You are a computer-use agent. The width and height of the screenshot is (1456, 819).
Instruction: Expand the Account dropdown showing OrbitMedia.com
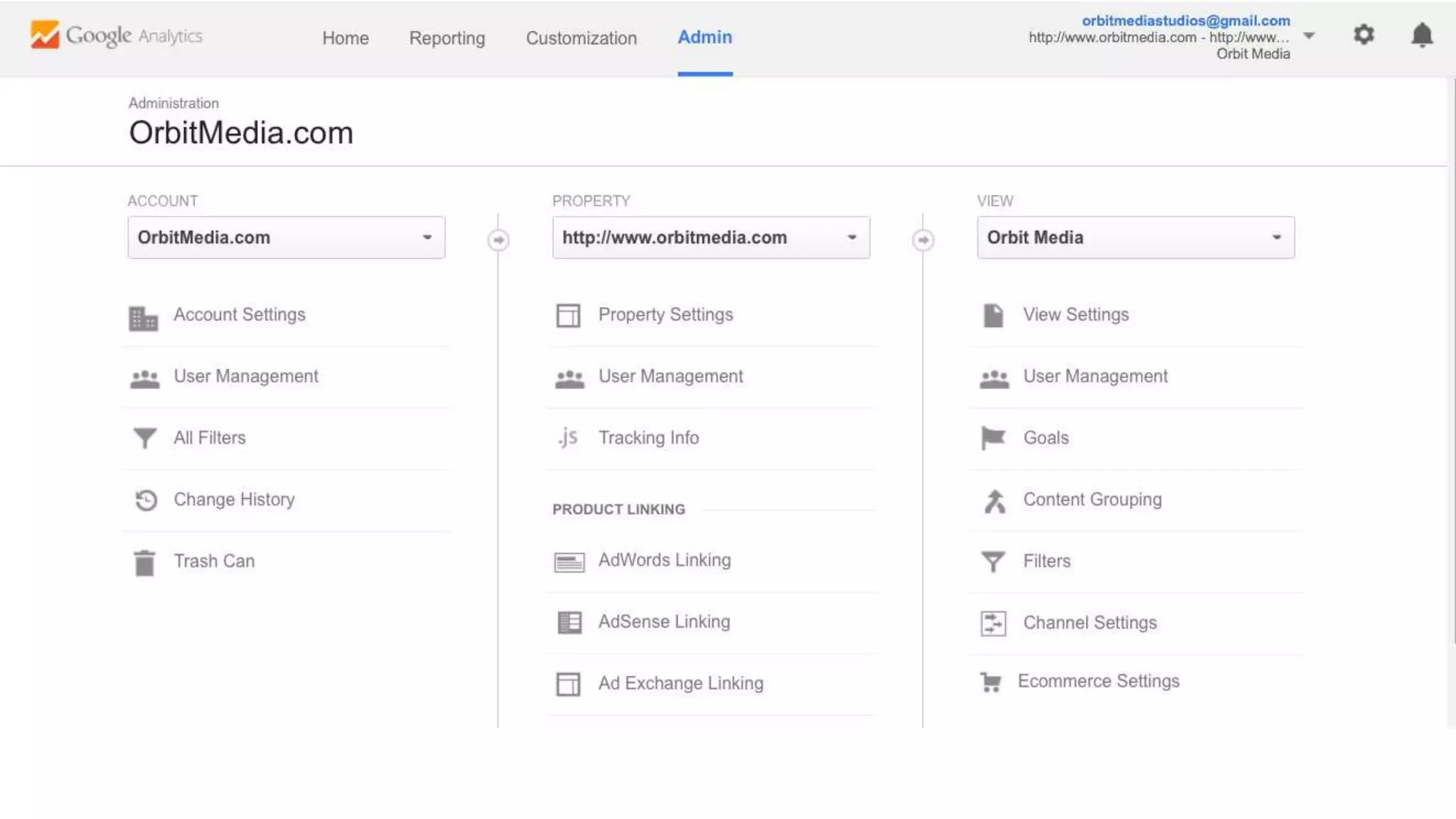286,237
